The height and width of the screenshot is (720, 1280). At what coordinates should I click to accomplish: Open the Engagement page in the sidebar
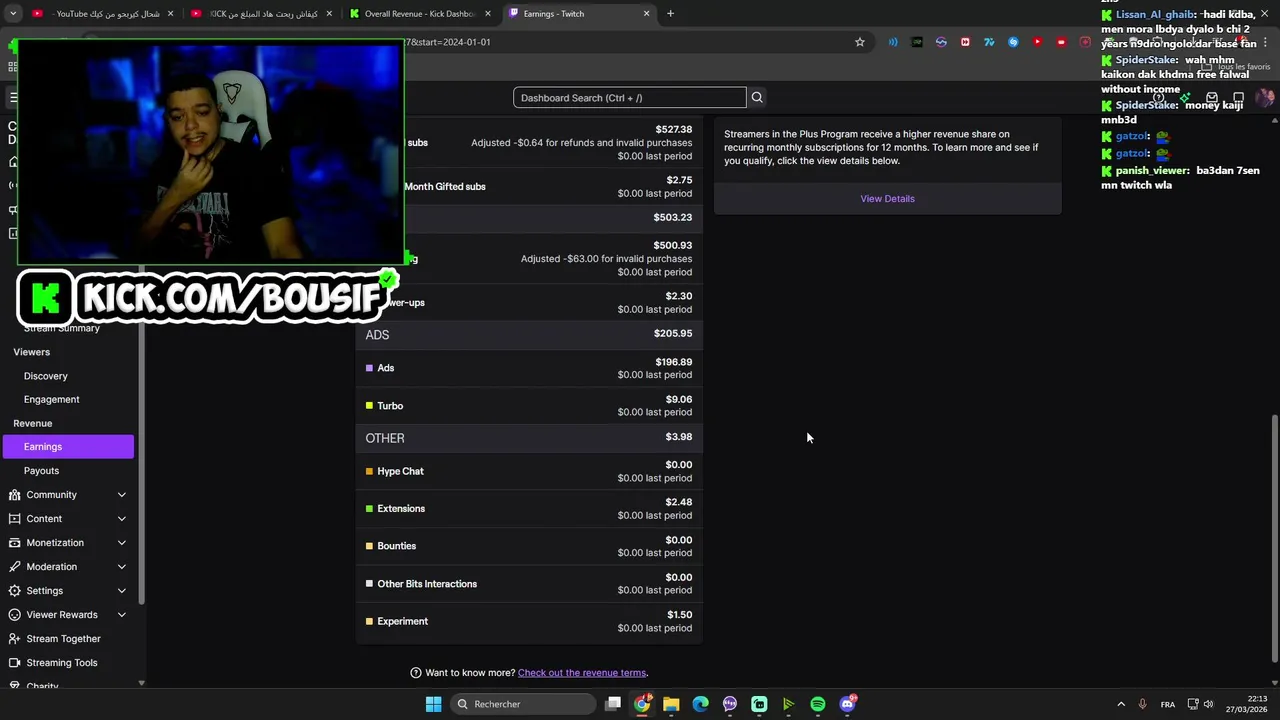[x=52, y=399]
